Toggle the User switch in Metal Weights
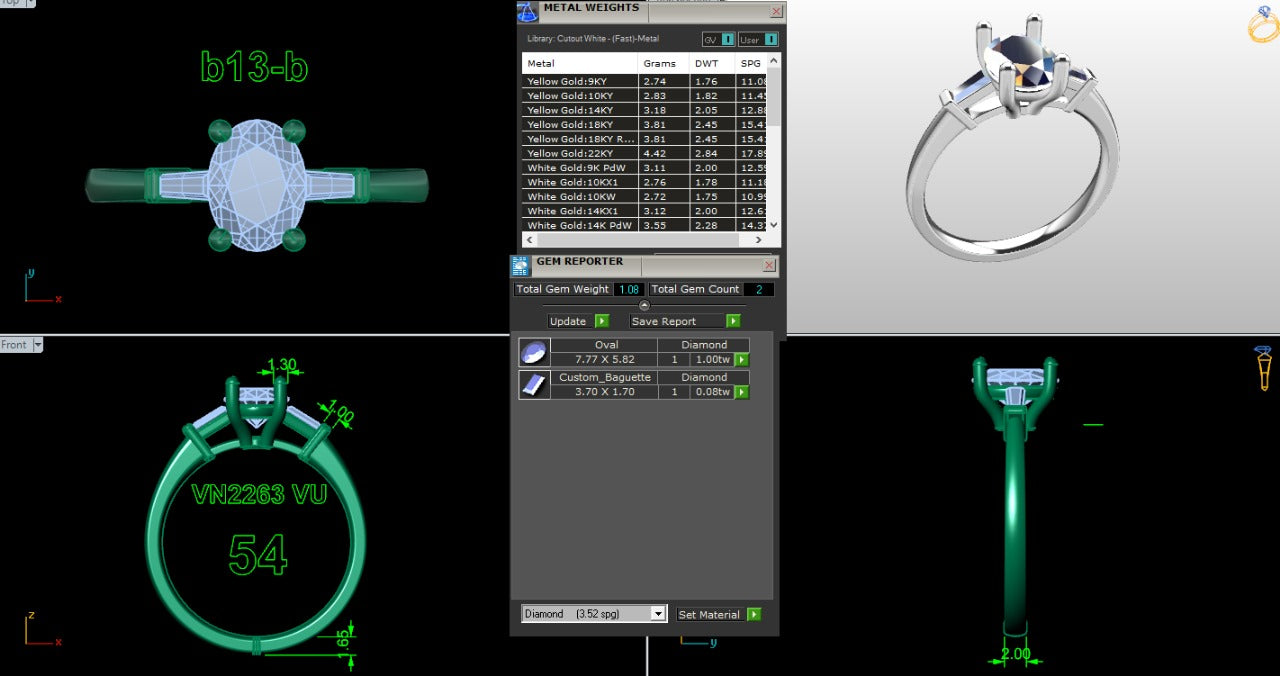 (758, 40)
